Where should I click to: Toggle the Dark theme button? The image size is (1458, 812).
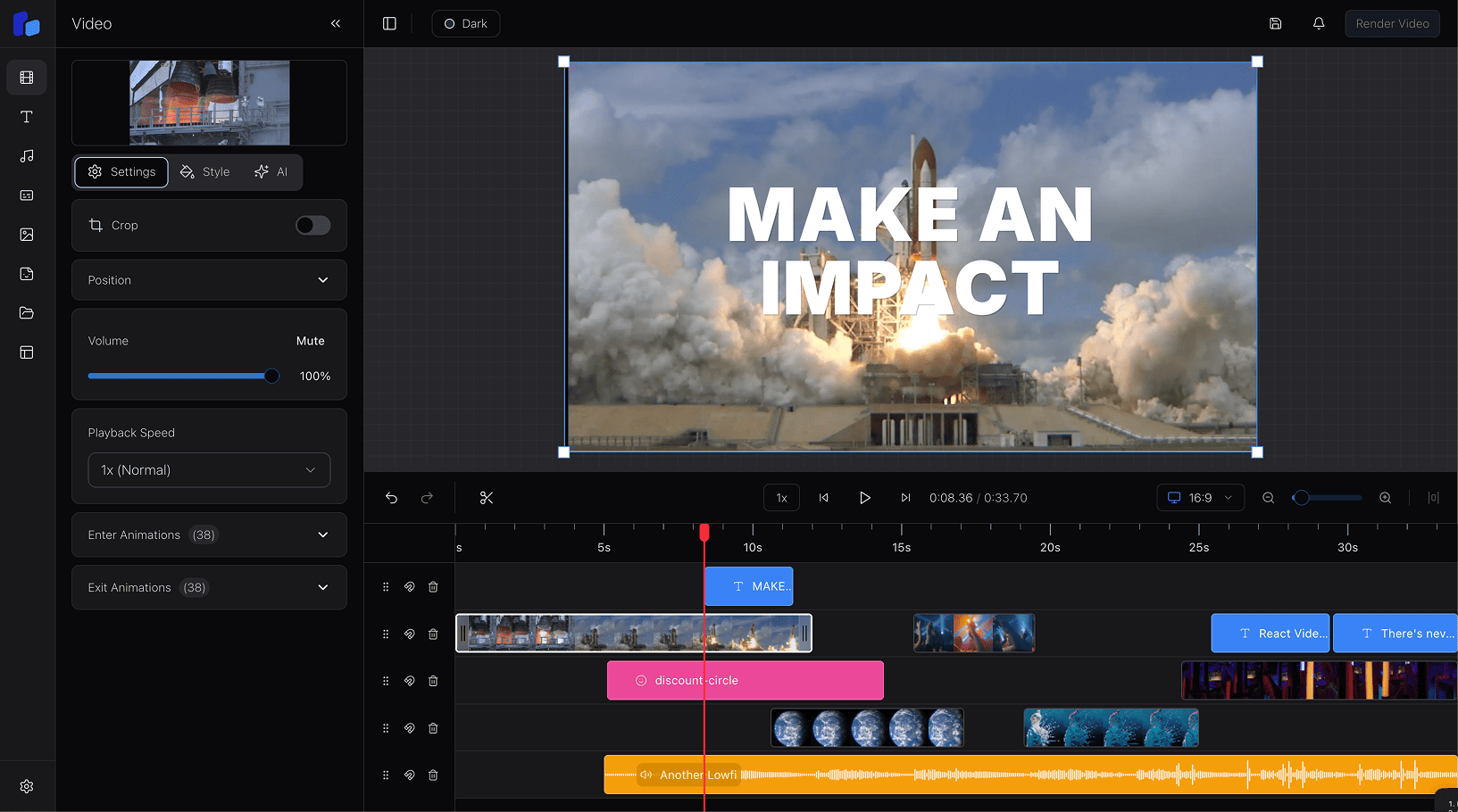(465, 23)
